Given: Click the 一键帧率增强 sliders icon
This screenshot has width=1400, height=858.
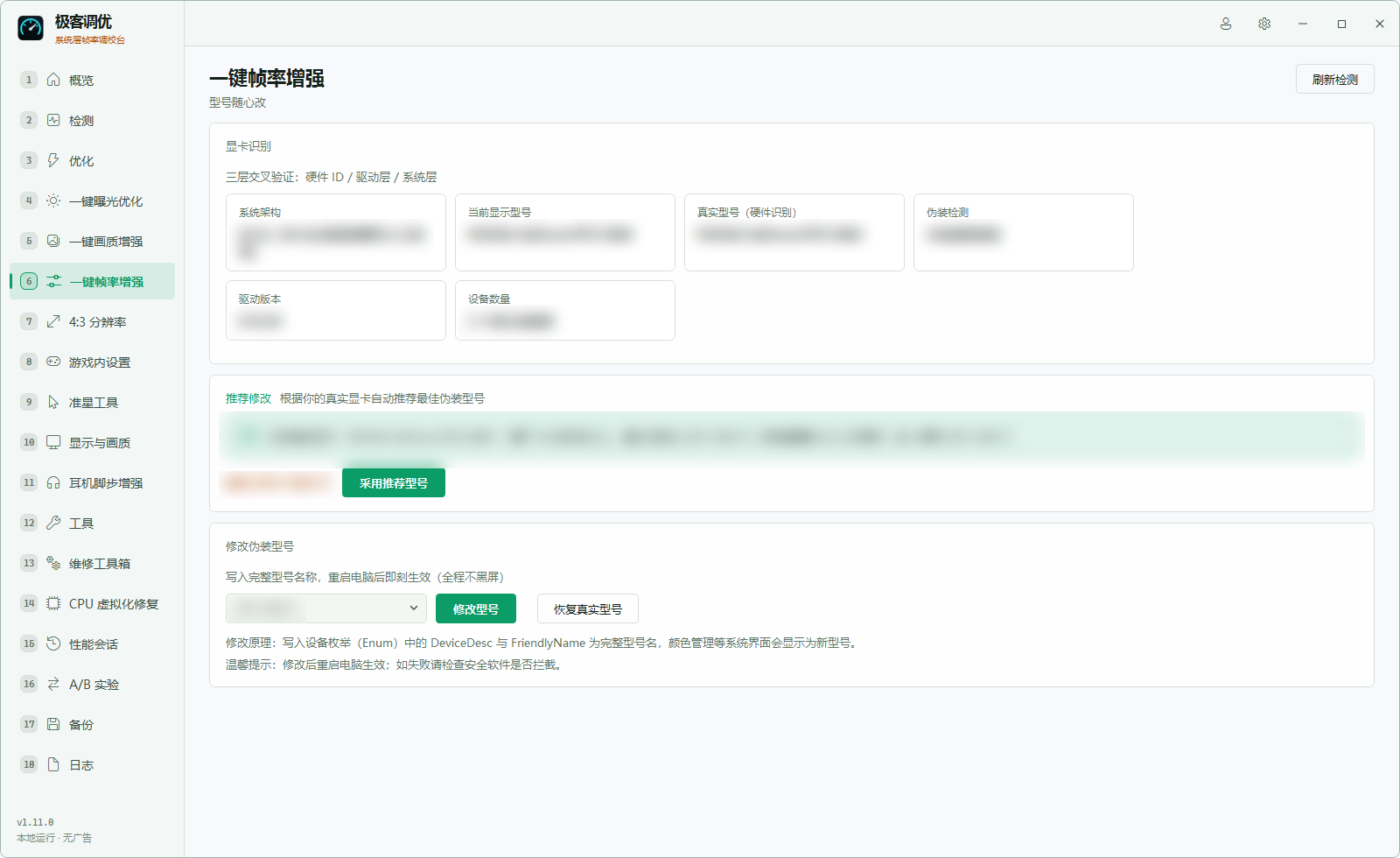Looking at the screenshot, I should [x=53, y=281].
